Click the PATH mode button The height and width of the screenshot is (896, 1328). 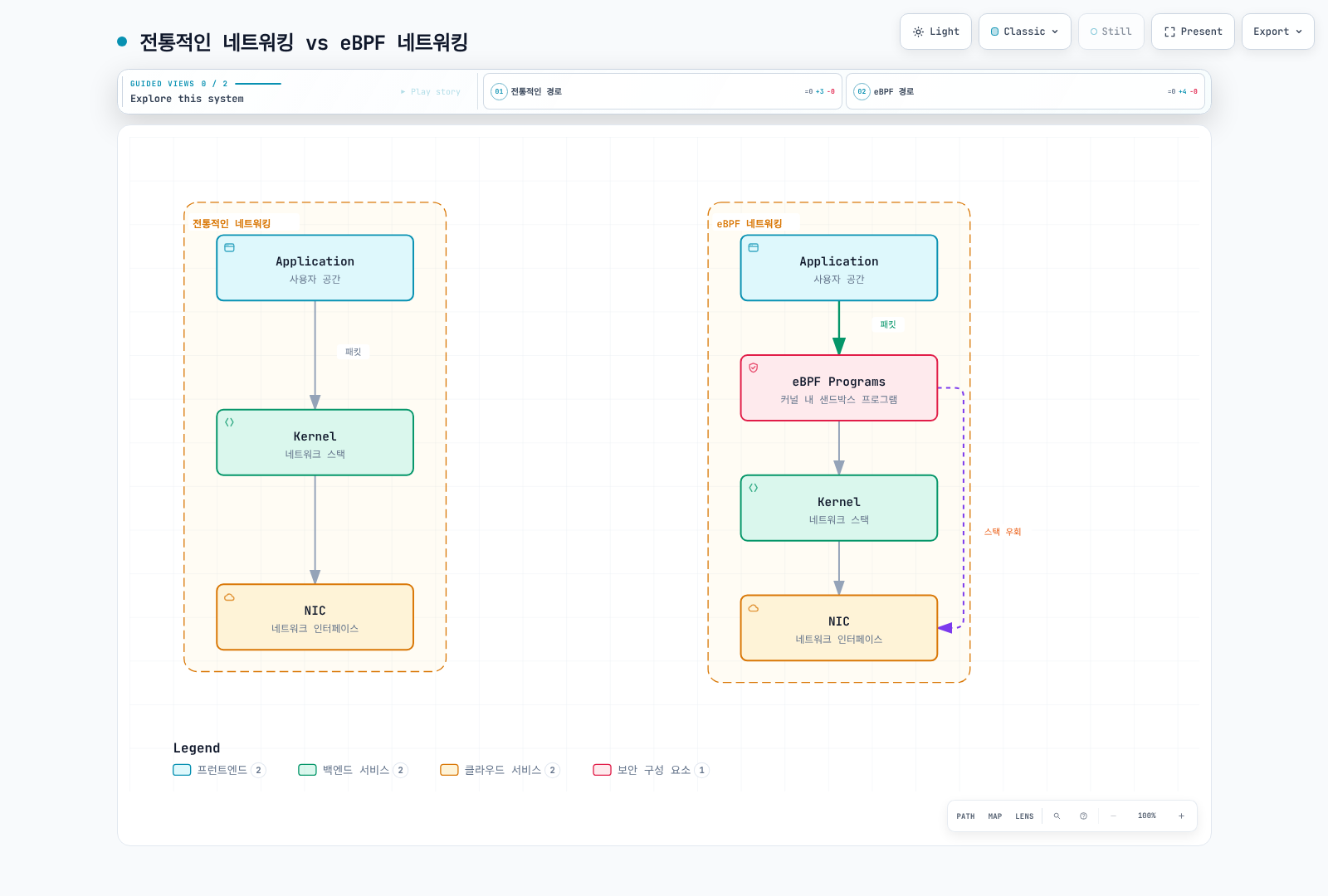tap(965, 816)
